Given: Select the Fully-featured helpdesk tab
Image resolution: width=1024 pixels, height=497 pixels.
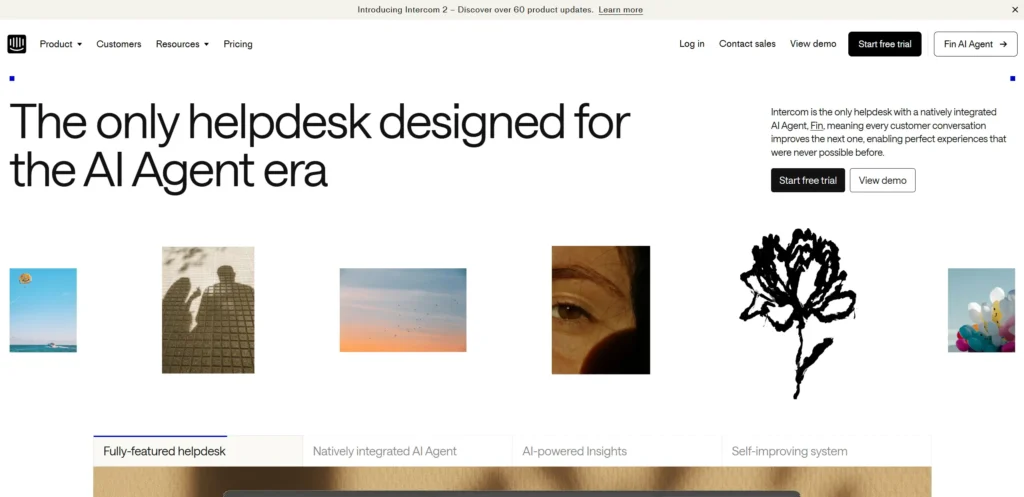Looking at the screenshot, I should pos(198,451).
